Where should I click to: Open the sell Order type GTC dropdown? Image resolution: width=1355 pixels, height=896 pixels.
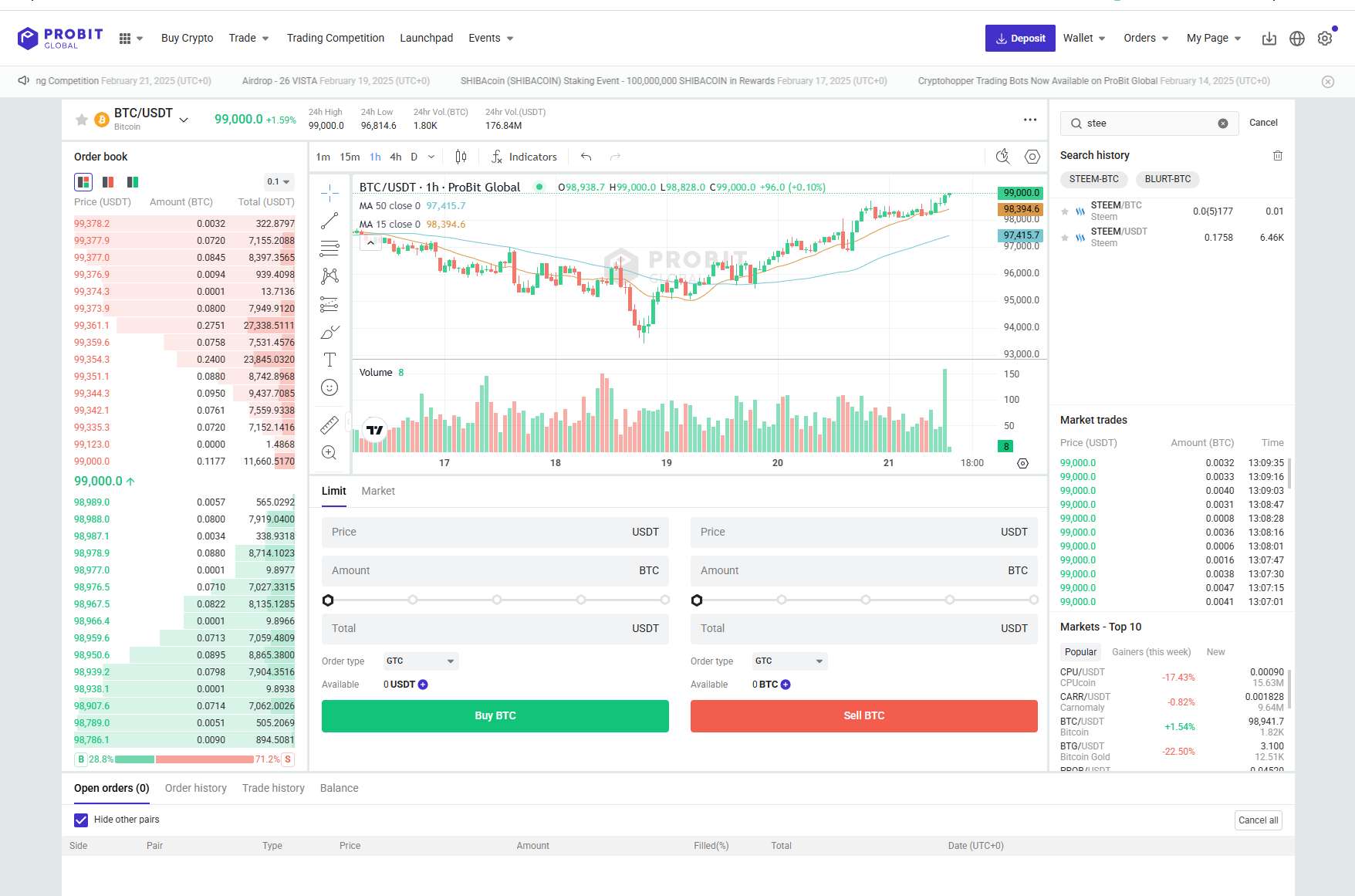pyautogui.click(x=789, y=661)
